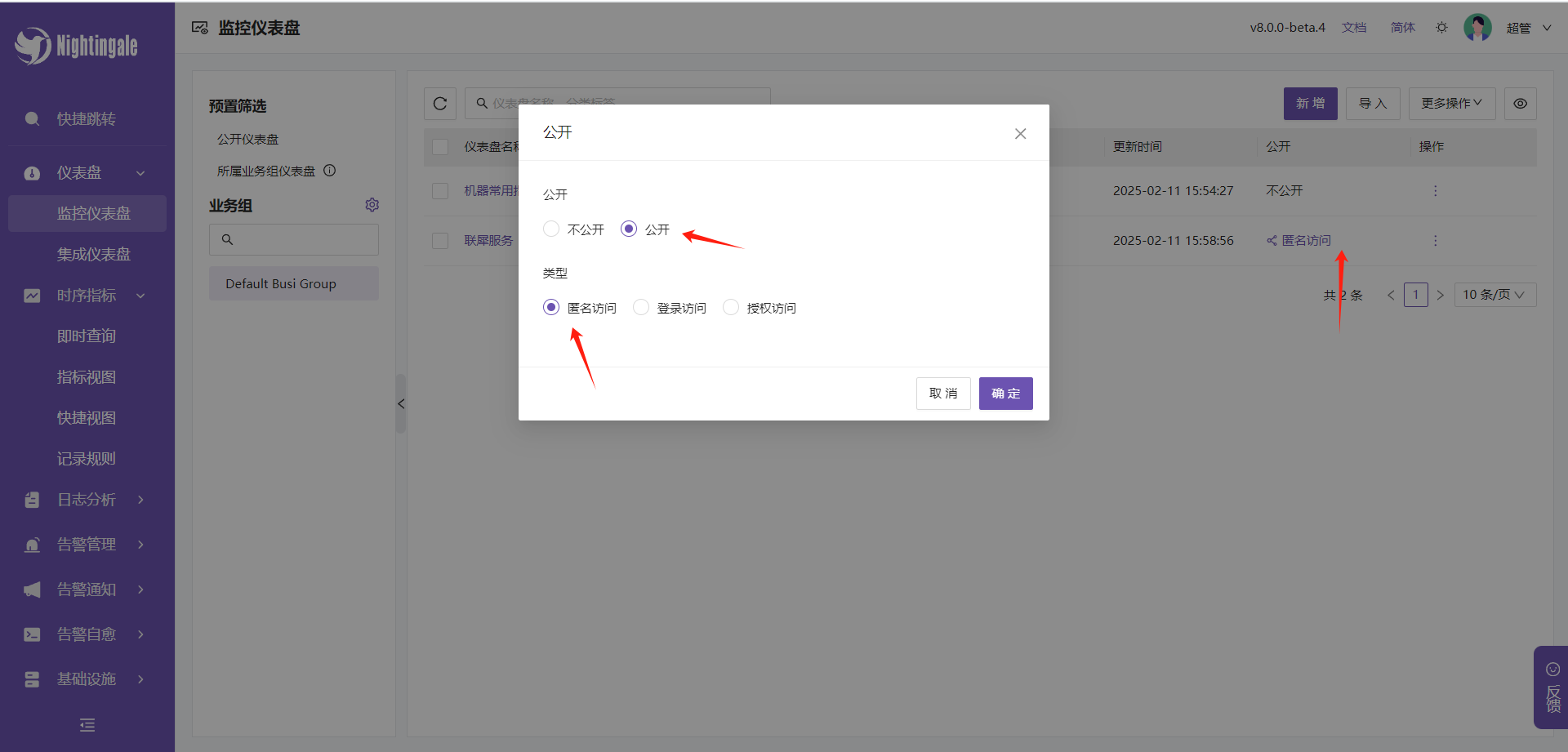Screen dimensions: 1568x752
Task: Select the 不公开 radio option
Action: tap(551, 229)
